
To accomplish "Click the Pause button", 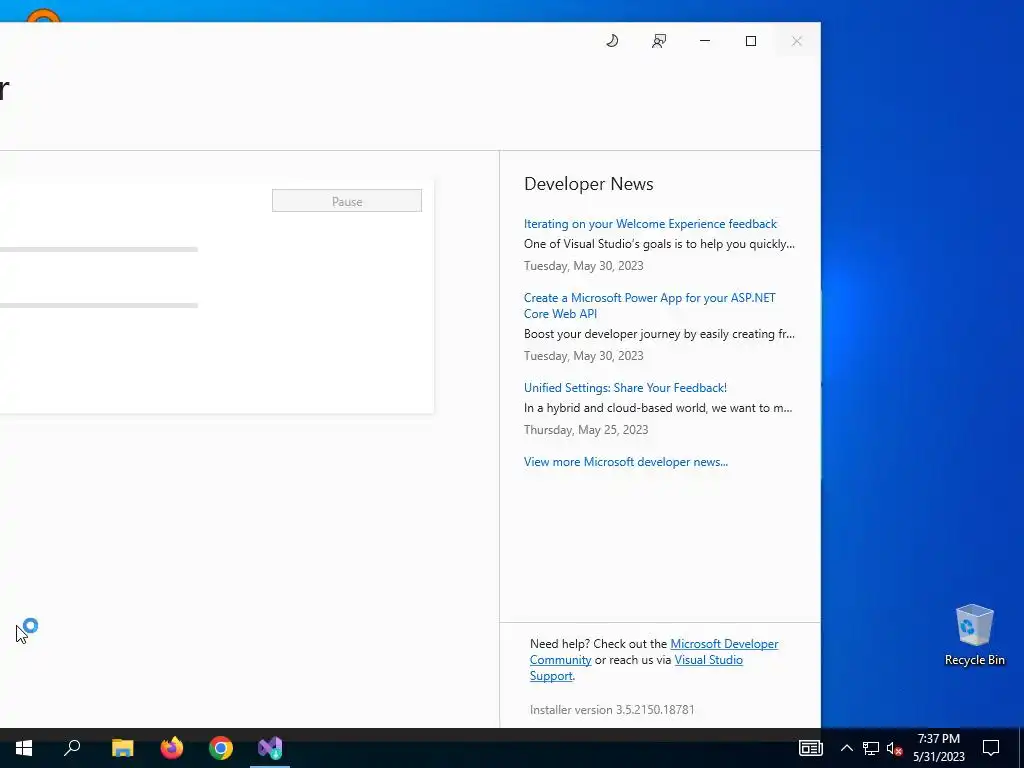I will click(347, 201).
